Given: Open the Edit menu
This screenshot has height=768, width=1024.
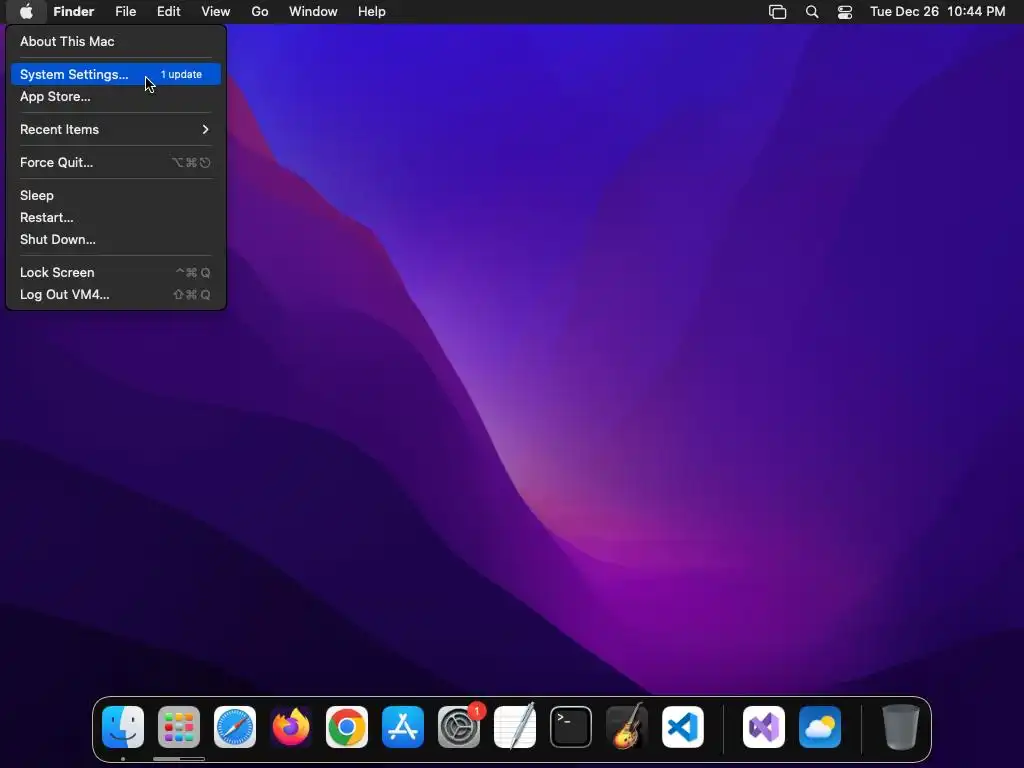Looking at the screenshot, I should click(x=168, y=12).
